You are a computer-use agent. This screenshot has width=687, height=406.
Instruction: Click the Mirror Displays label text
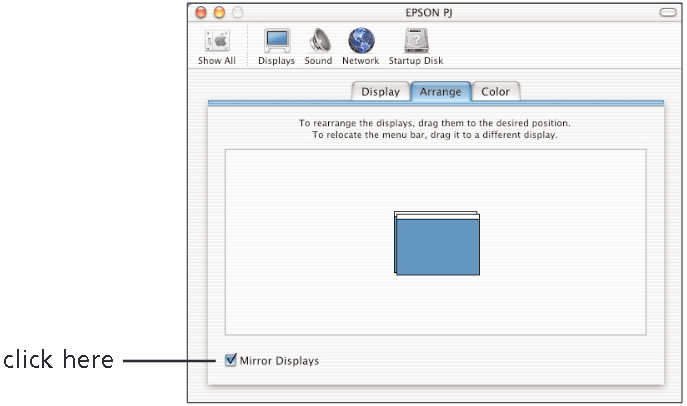[279, 361]
